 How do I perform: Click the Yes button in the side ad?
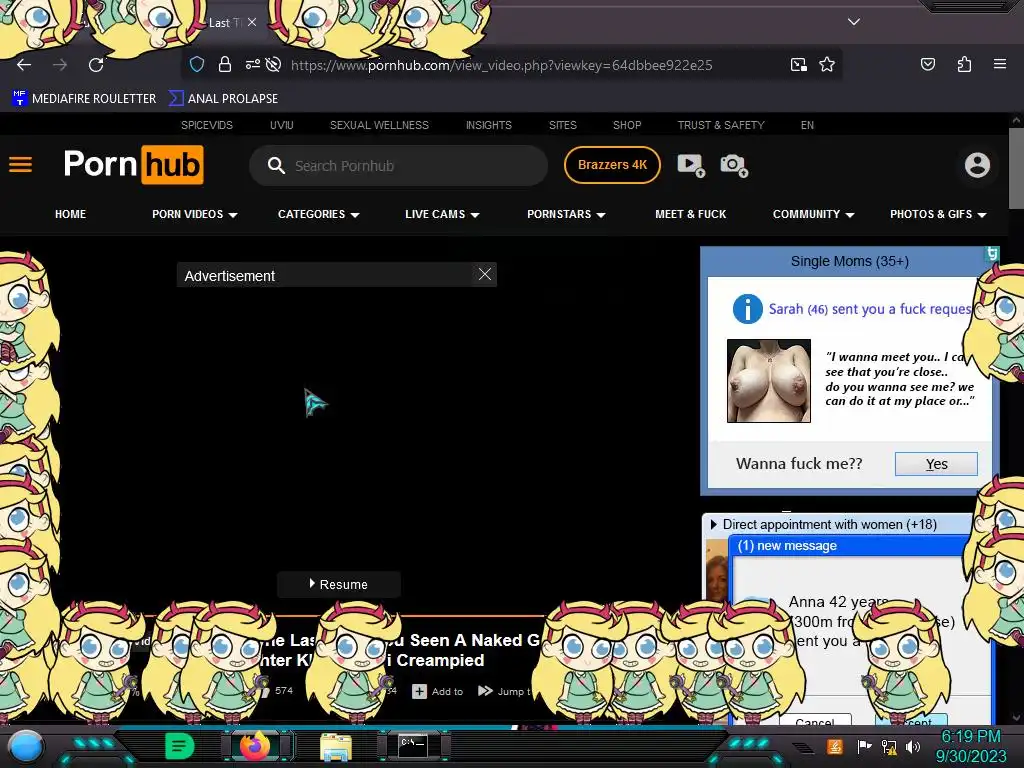click(x=936, y=464)
